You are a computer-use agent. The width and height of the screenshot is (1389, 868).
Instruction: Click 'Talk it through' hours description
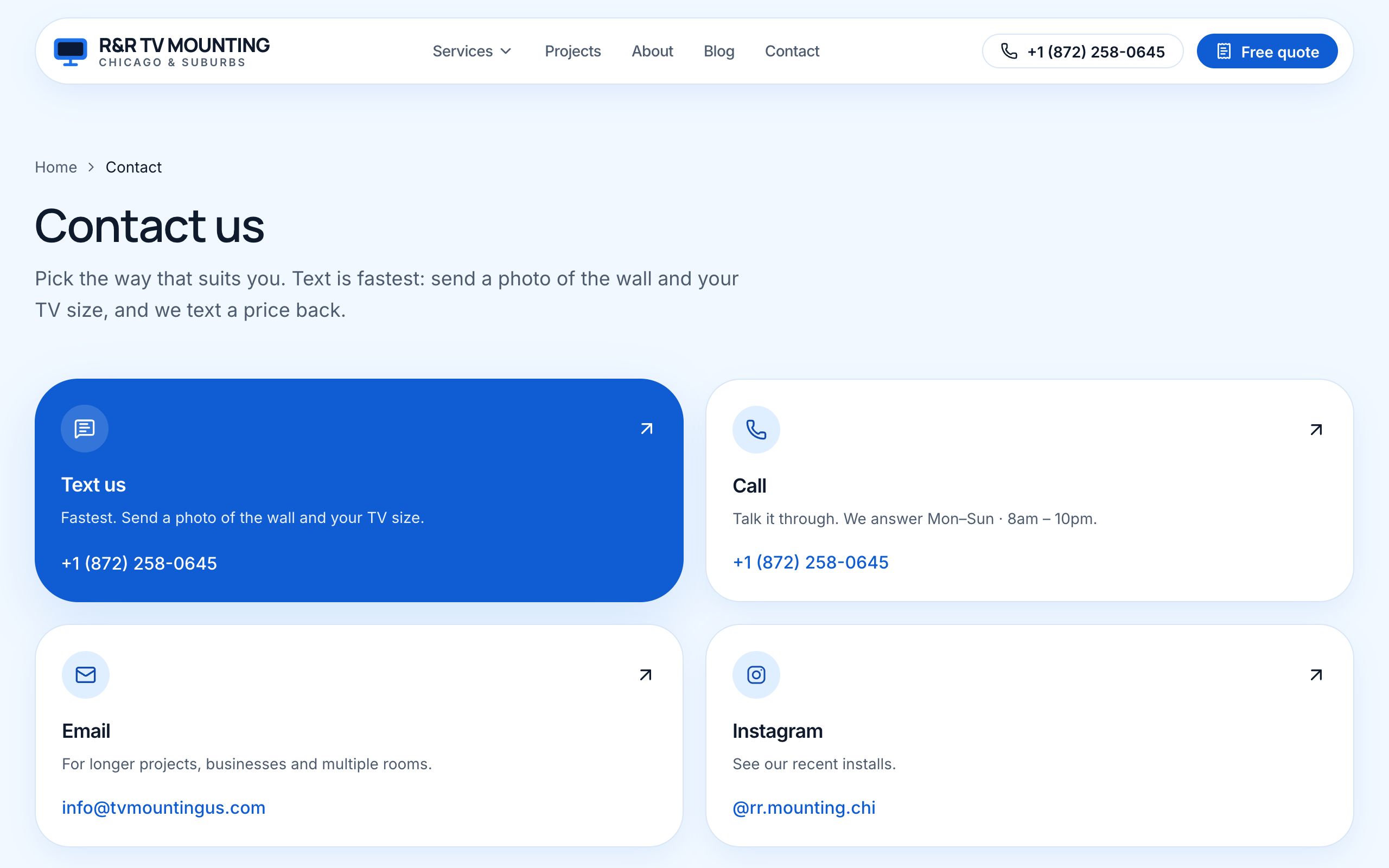[x=914, y=519]
